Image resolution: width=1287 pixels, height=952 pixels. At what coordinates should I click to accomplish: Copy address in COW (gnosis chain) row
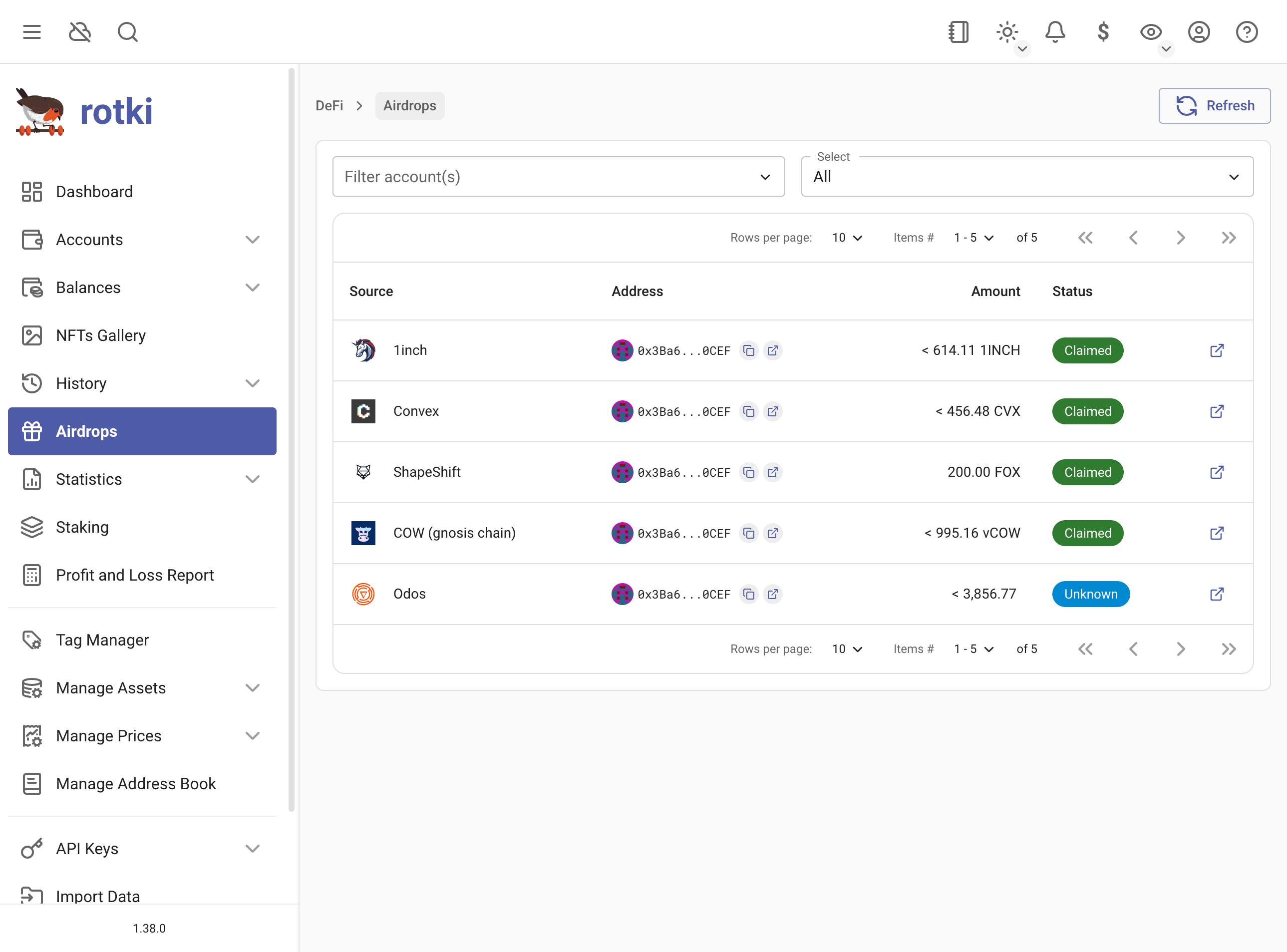748,533
